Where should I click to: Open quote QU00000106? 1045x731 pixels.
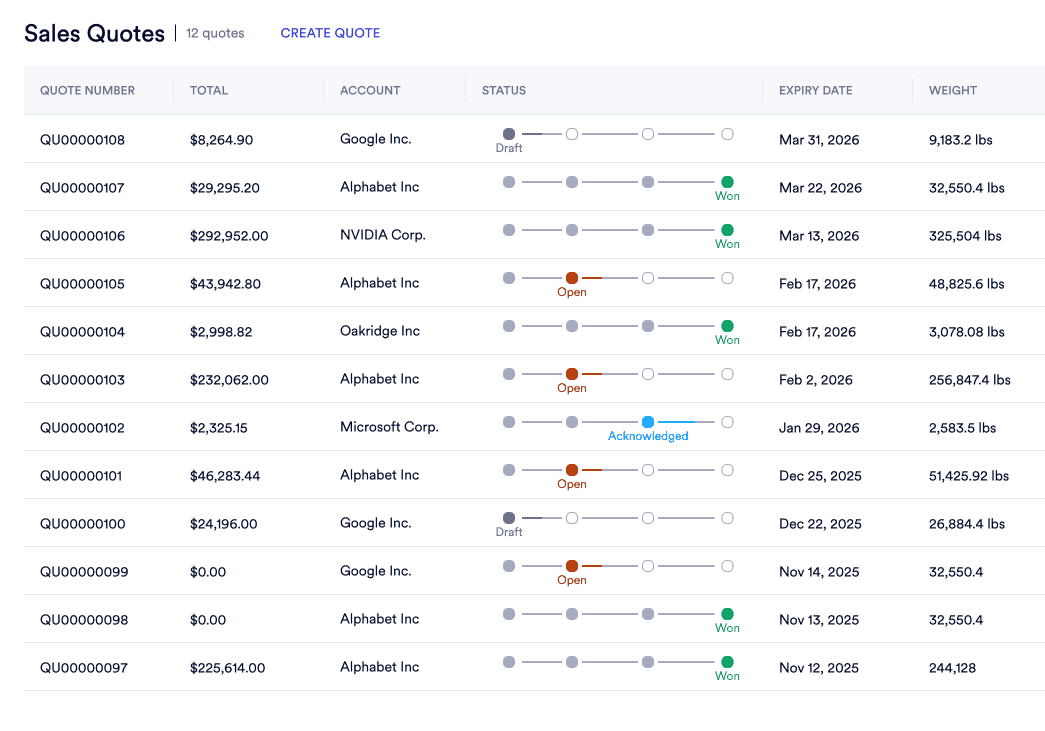coord(83,236)
